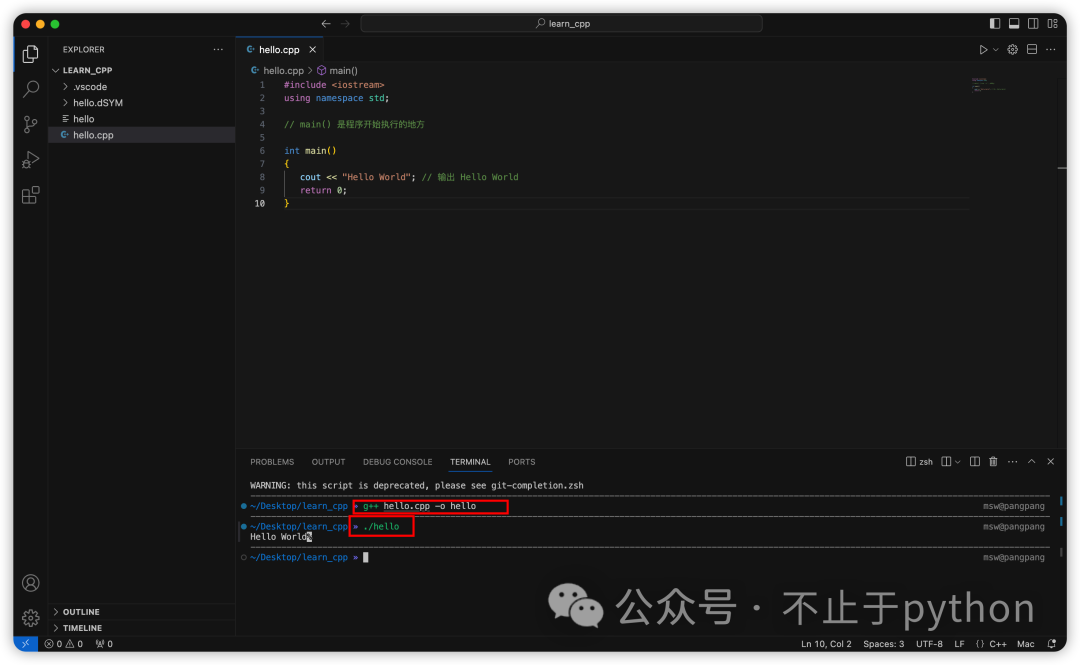Open the Run and Debug view
Viewport: 1080px width, 665px height.
30,160
